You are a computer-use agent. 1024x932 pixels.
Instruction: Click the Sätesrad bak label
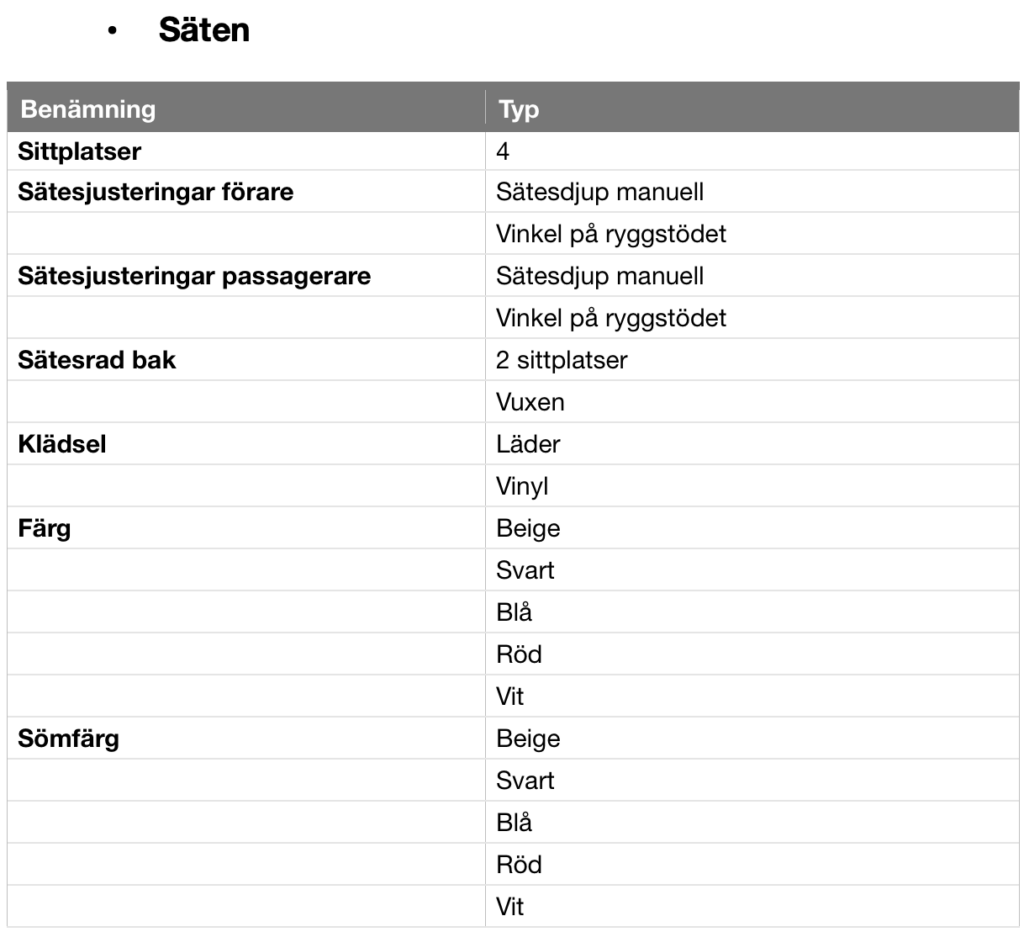pos(97,361)
